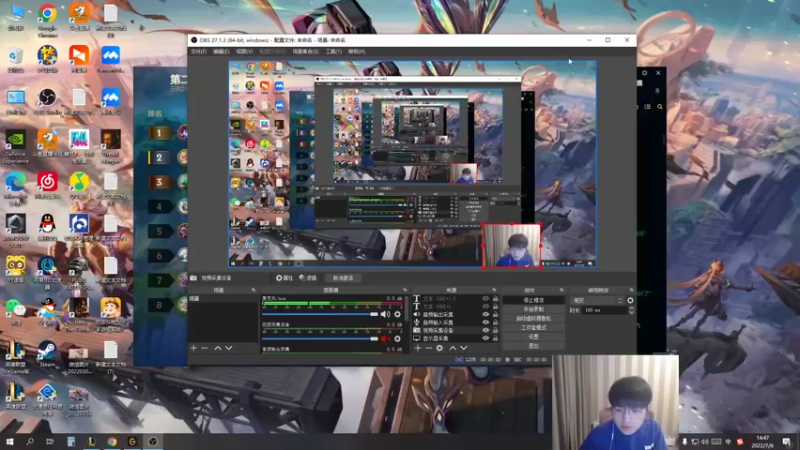Add a new scene with the plus icon
Image resolution: width=800 pixels, height=450 pixels.
193,348
